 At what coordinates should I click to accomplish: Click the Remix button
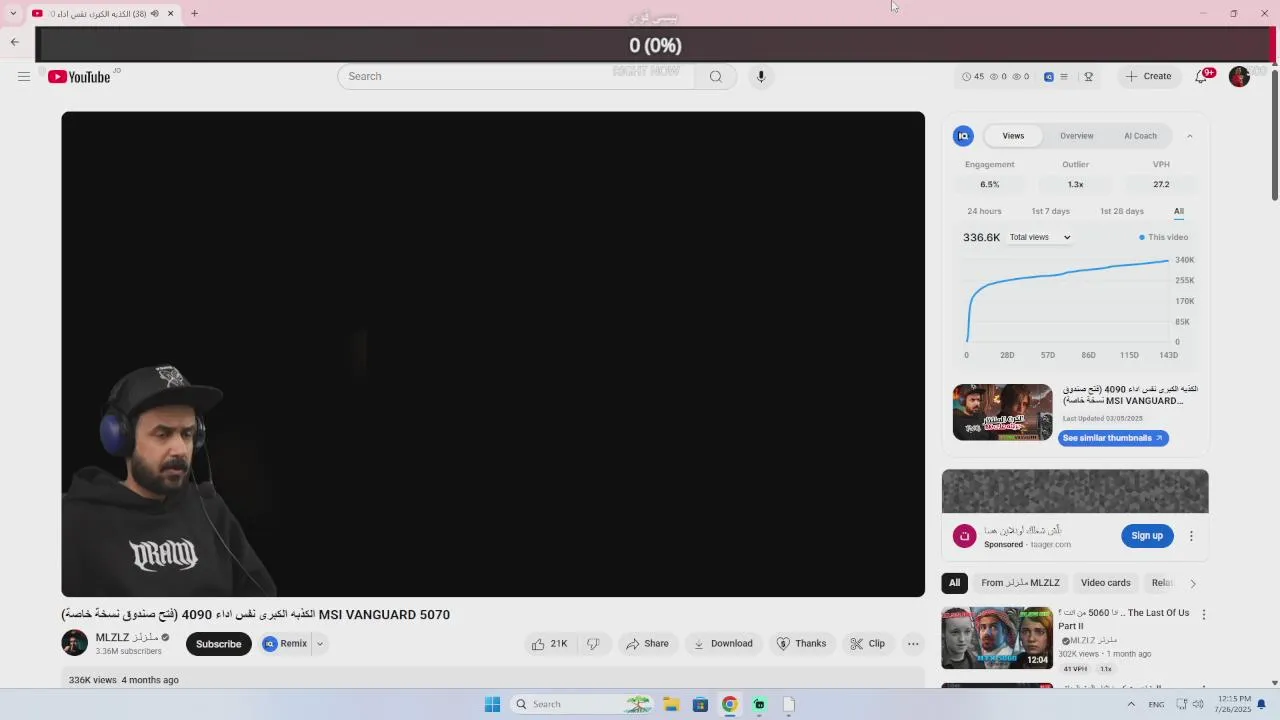pyautogui.click(x=286, y=644)
